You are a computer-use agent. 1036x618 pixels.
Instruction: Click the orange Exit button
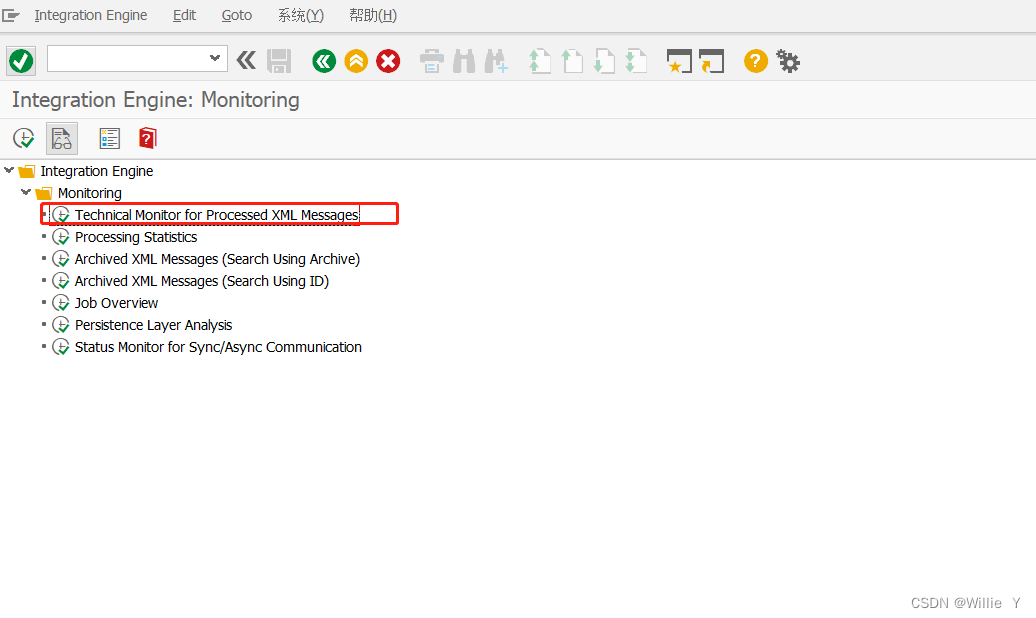[356, 61]
